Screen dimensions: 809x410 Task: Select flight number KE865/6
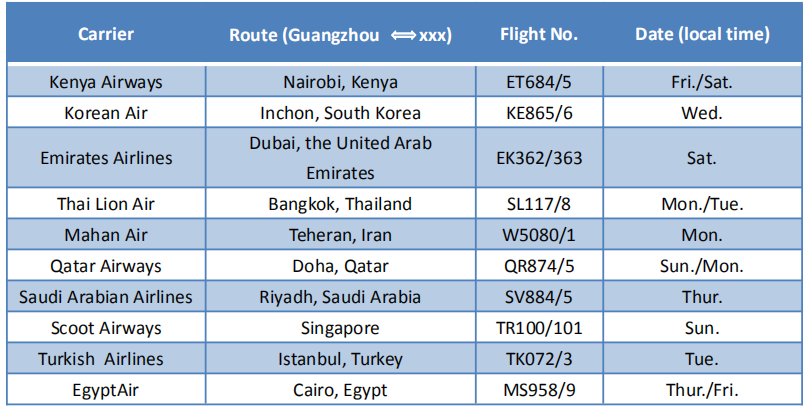tap(539, 113)
